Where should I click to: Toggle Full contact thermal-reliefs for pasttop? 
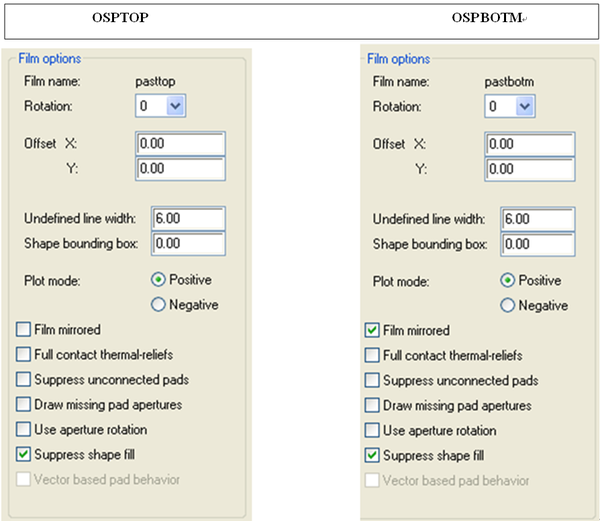[23, 354]
